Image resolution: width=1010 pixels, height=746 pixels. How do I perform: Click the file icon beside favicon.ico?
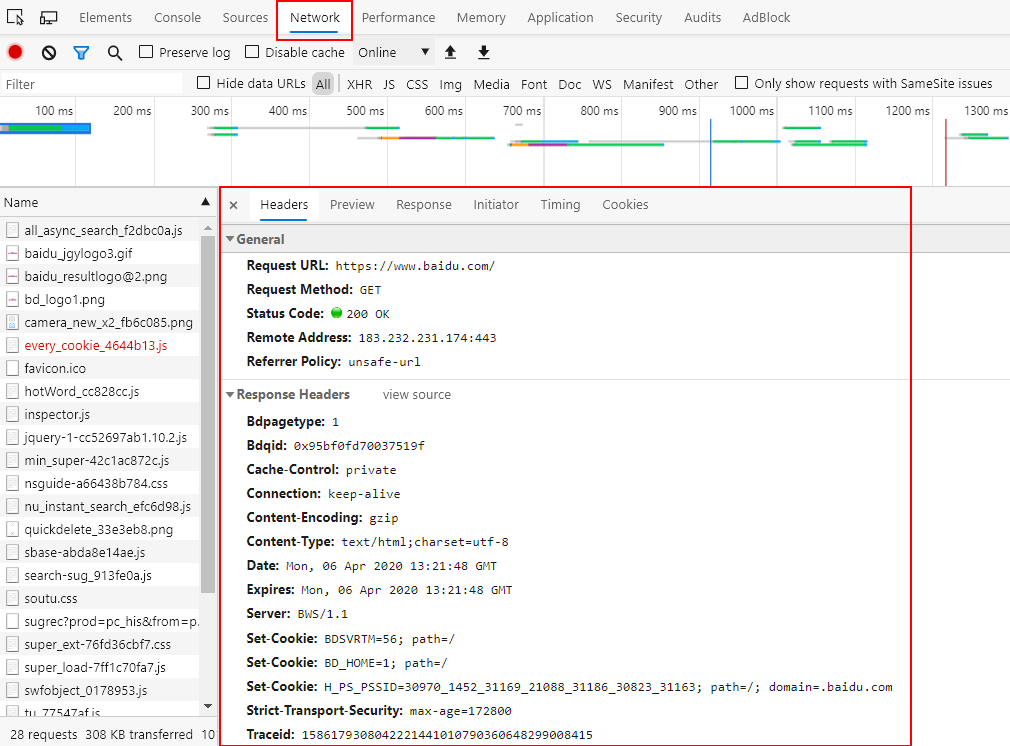[12, 368]
